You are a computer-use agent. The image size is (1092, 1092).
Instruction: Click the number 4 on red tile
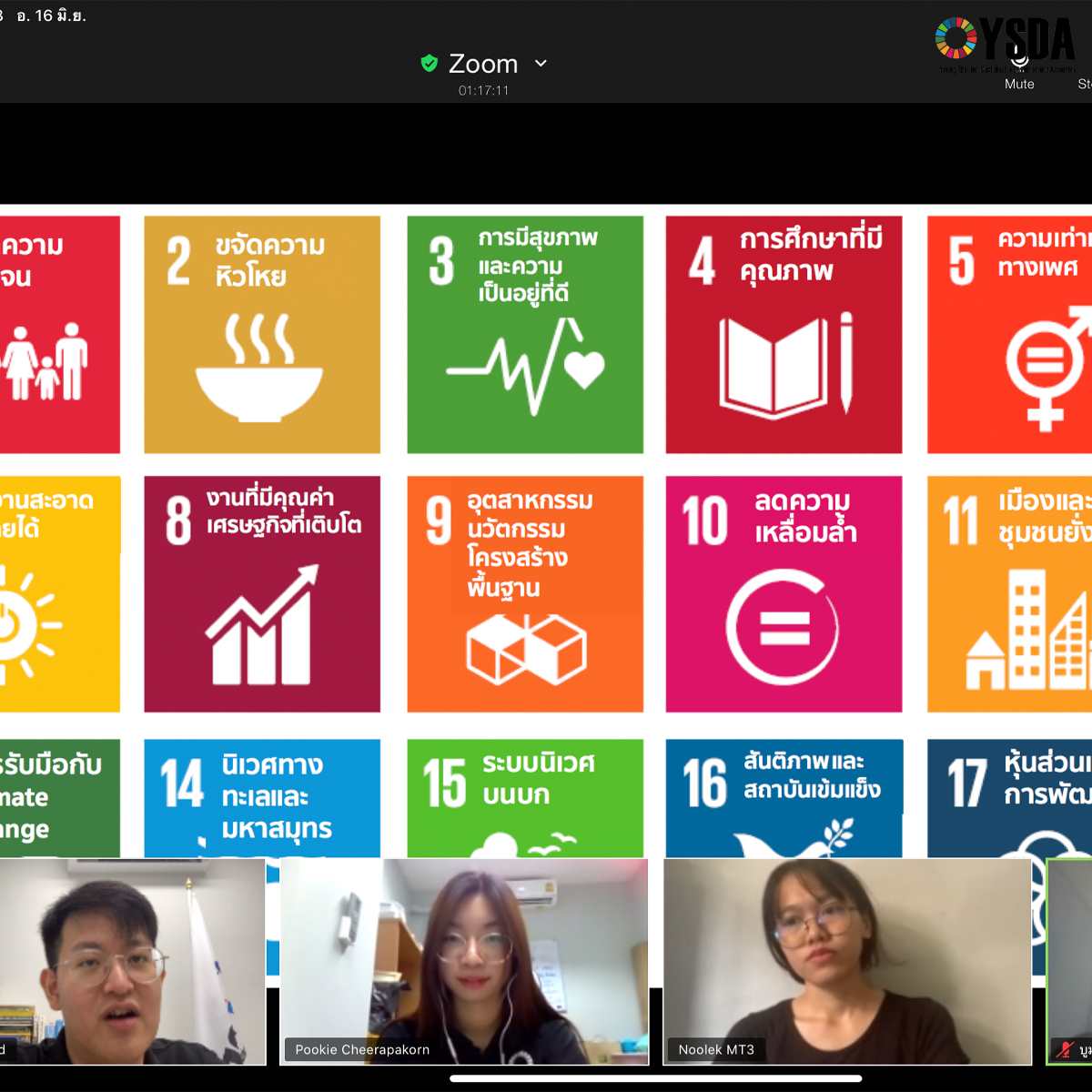702,261
